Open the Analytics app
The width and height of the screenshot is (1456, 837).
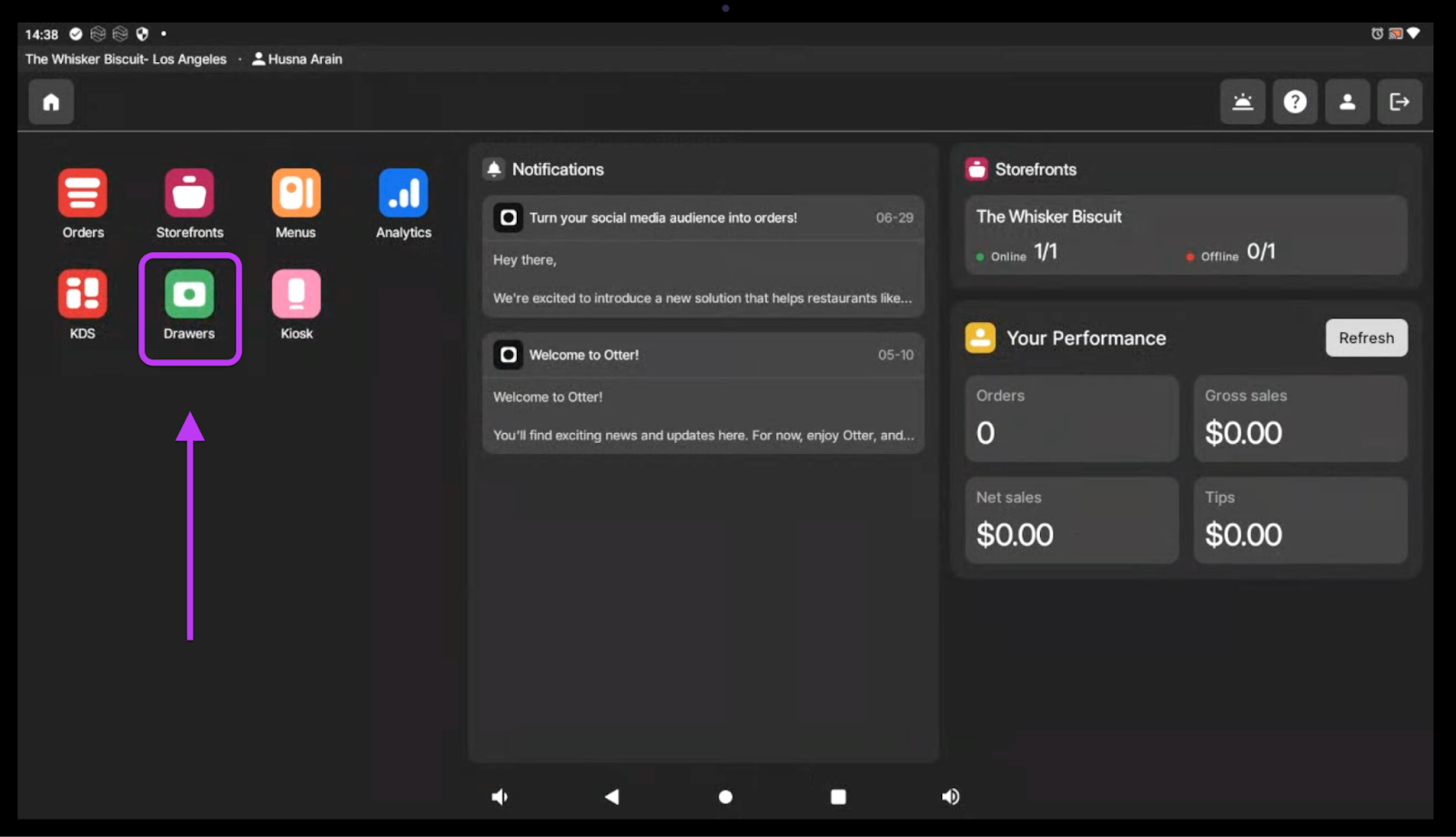pos(403,195)
